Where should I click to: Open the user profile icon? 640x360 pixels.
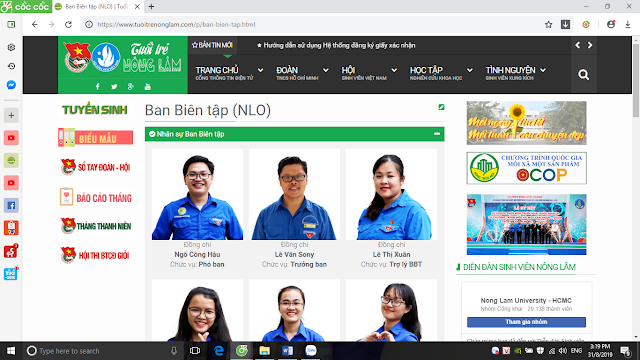click(611, 24)
